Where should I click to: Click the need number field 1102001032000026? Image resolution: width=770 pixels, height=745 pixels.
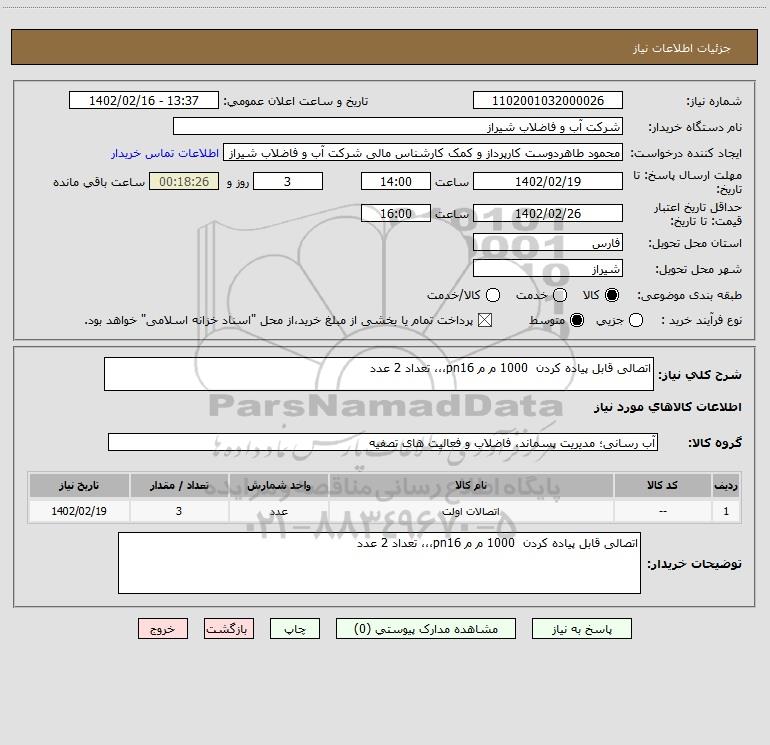[548, 100]
